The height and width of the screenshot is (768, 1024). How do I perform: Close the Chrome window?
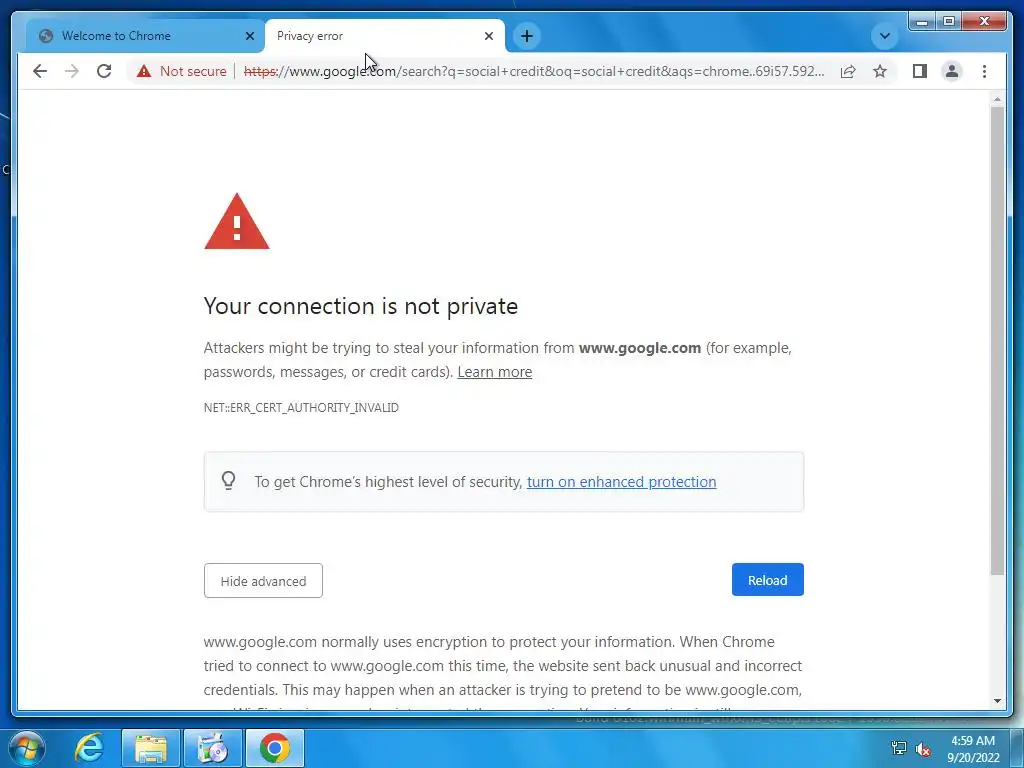(985, 22)
